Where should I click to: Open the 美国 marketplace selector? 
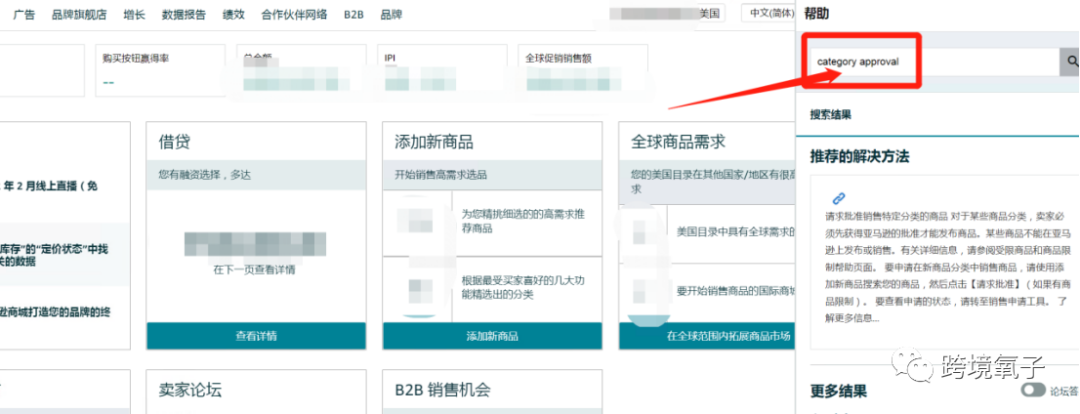[x=709, y=13]
